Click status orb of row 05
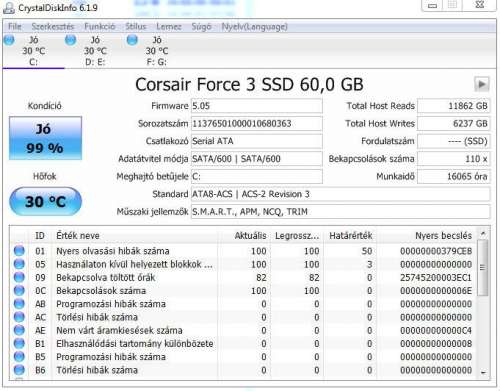The width and height of the screenshot is (500, 391). (19, 264)
